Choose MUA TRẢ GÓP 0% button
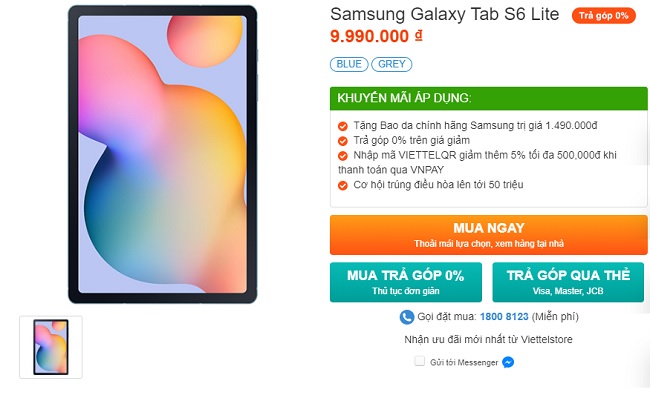 [406, 282]
